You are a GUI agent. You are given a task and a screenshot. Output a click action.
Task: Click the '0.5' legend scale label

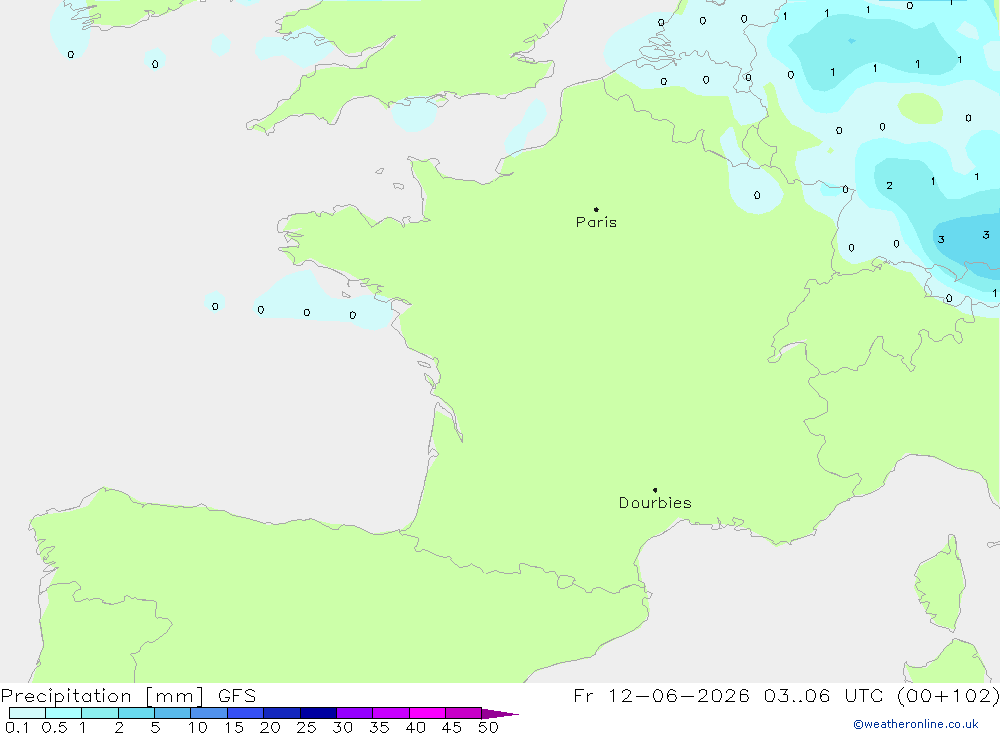54,727
